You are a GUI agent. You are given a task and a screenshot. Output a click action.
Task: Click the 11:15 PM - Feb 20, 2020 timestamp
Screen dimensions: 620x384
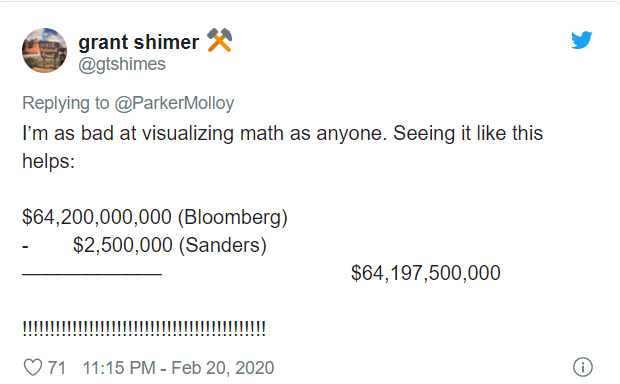[x=178, y=368]
